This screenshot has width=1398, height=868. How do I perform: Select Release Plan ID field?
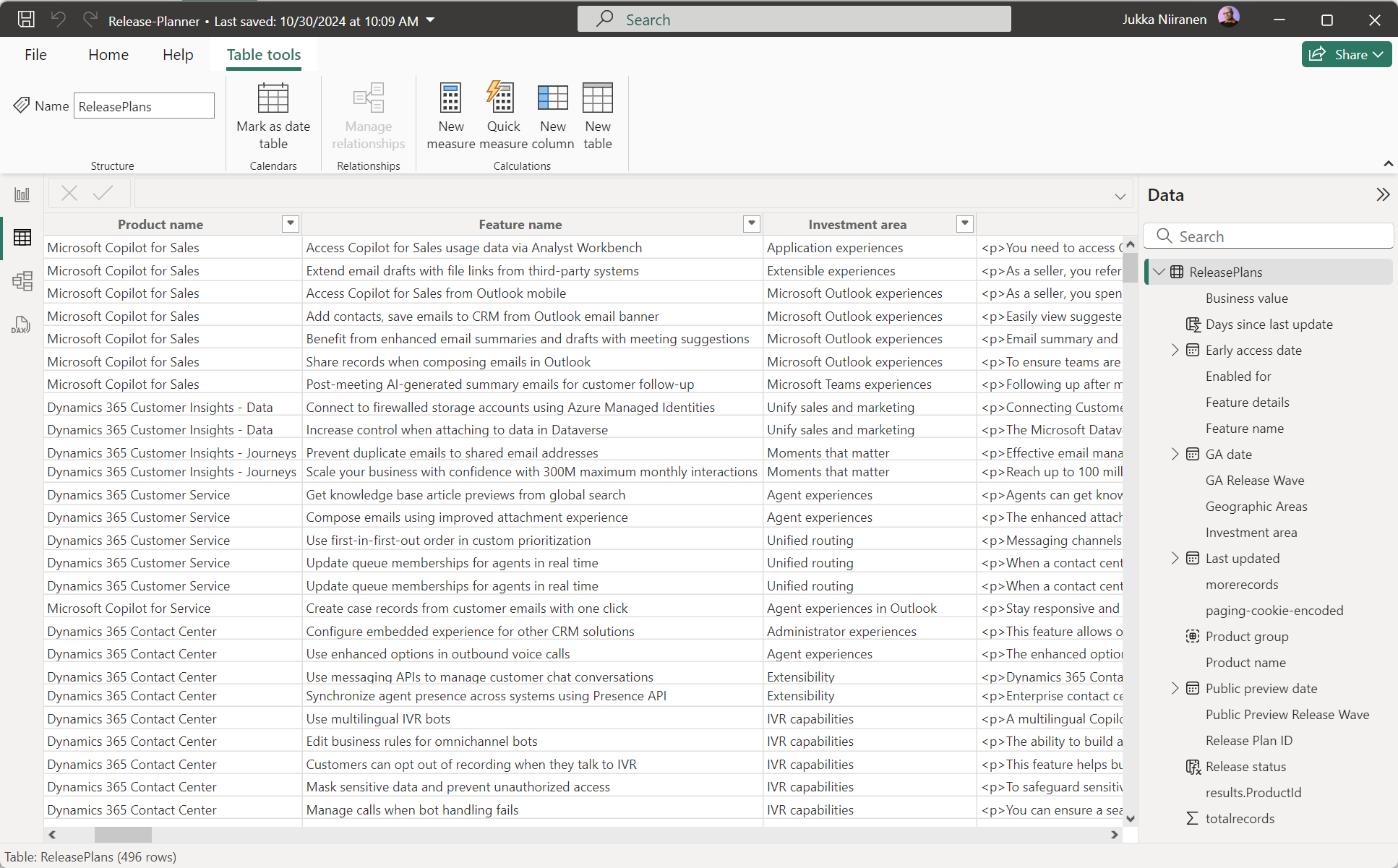[1248, 741]
